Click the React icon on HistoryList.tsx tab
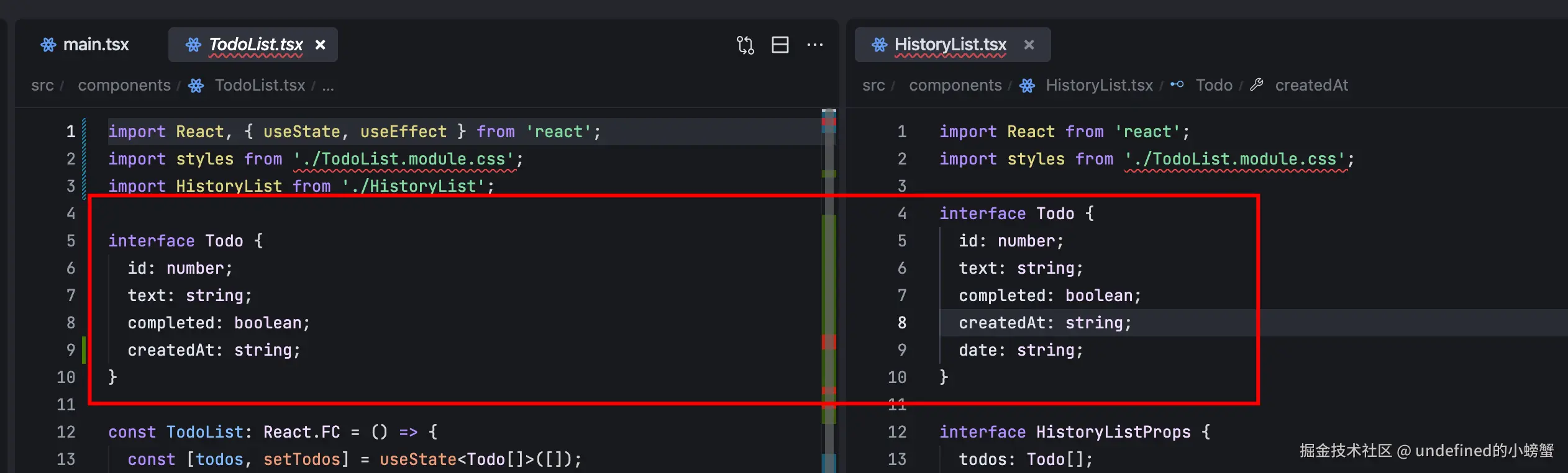 tap(879, 45)
